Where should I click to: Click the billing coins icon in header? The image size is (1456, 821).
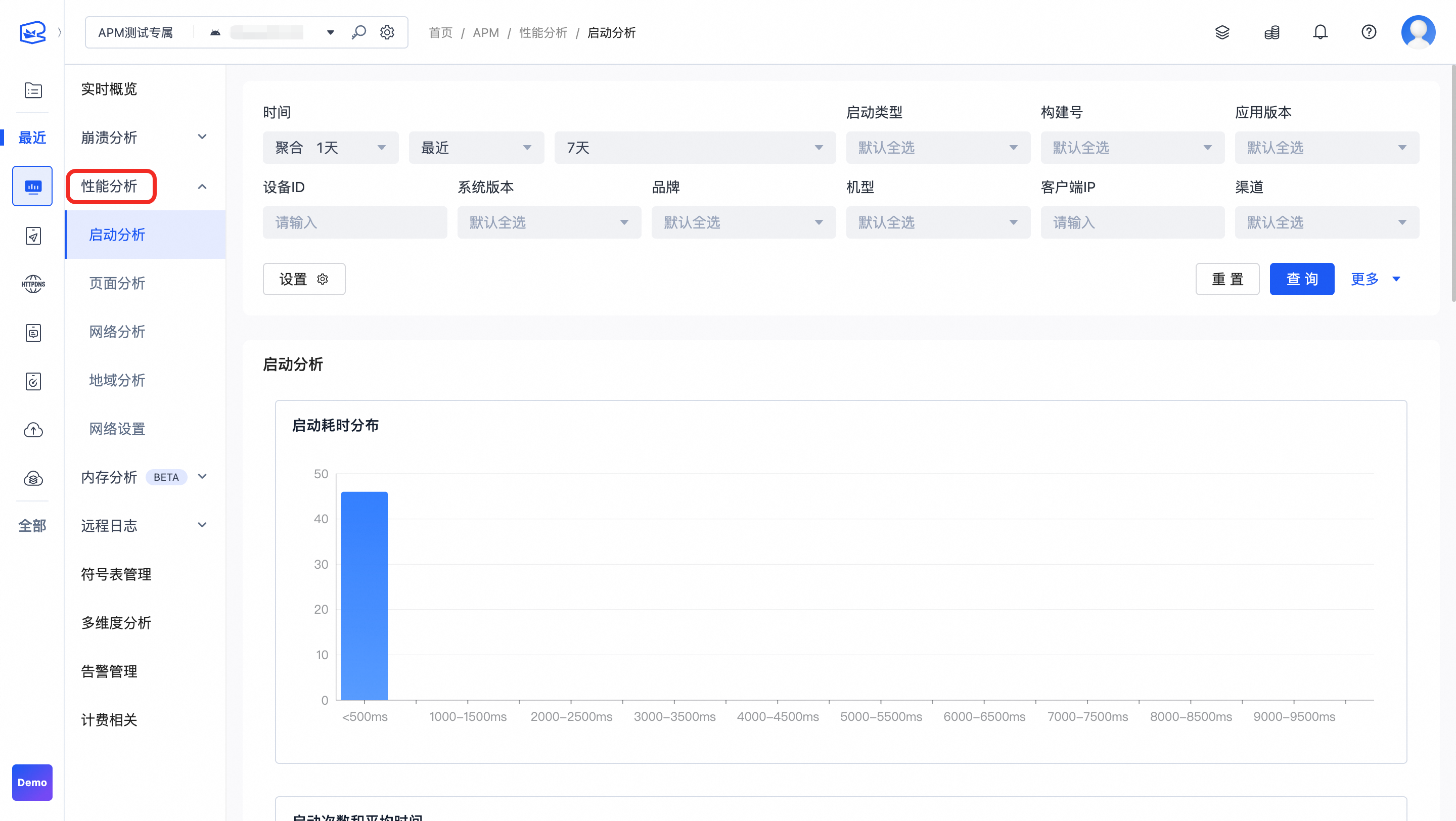(1272, 32)
